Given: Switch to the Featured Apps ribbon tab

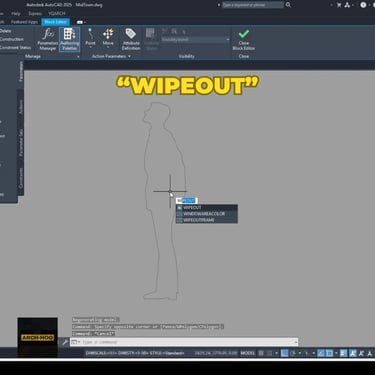Looking at the screenshot, I should (x=24, y=22).
